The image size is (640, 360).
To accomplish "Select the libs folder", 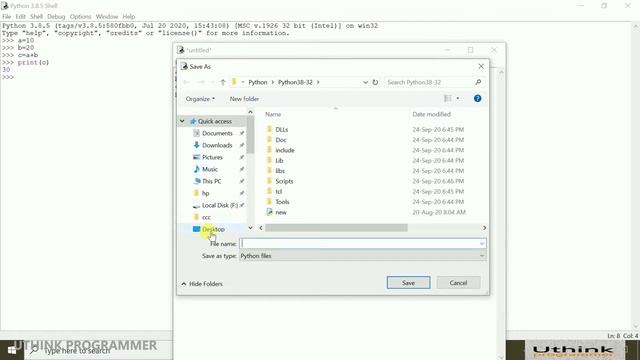I will coord(280,171).
